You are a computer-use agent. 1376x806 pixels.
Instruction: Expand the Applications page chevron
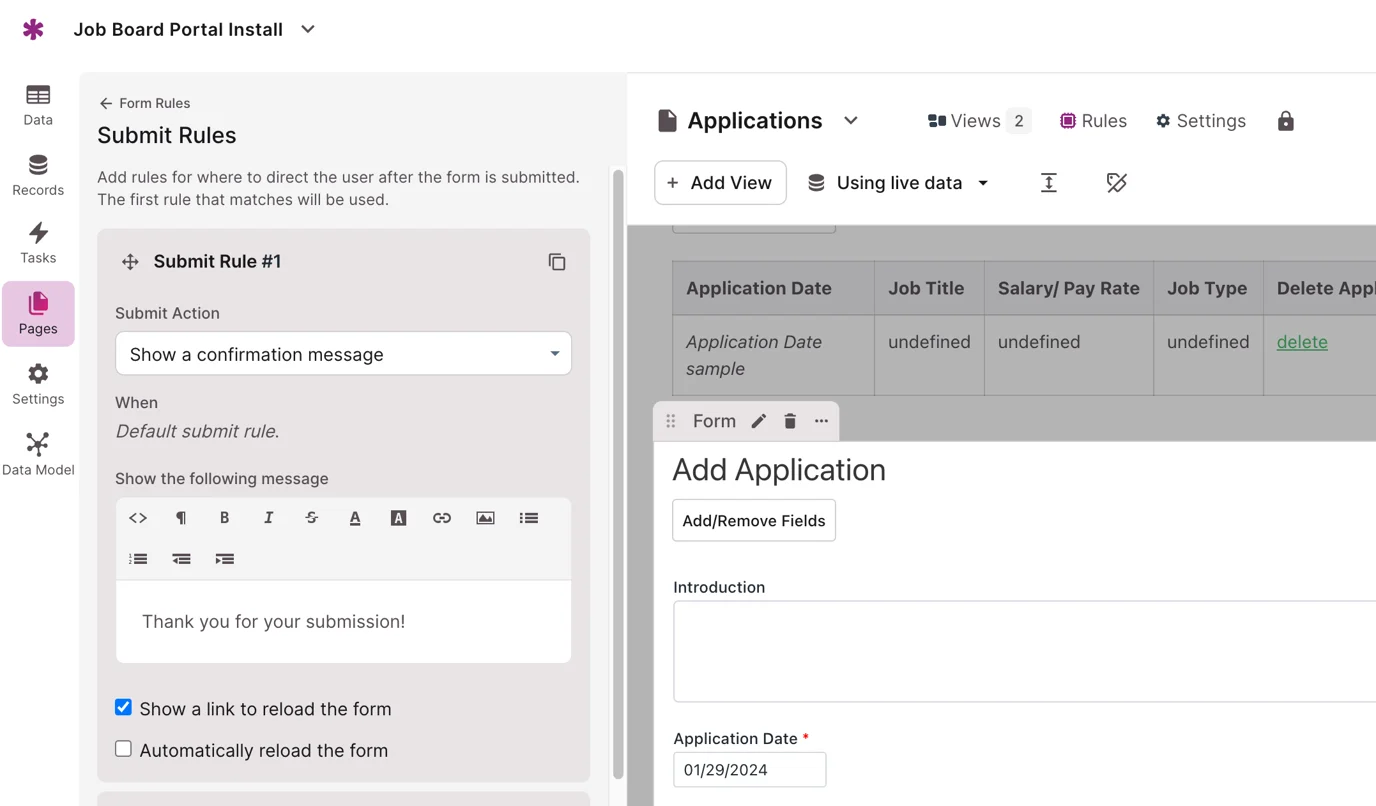851,121
